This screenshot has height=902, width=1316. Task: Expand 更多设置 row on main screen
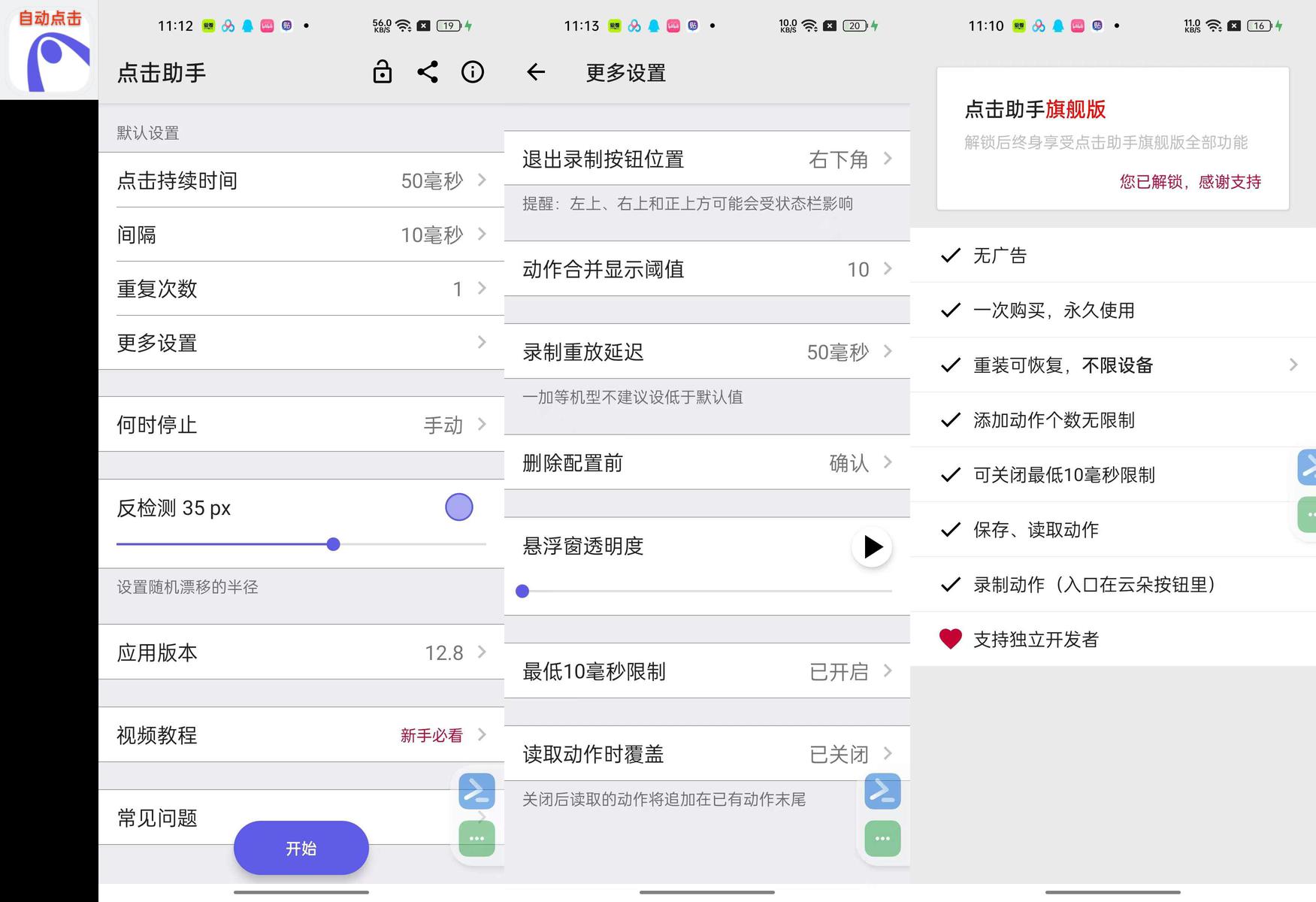pyautogui.click(x=301, y=343)
